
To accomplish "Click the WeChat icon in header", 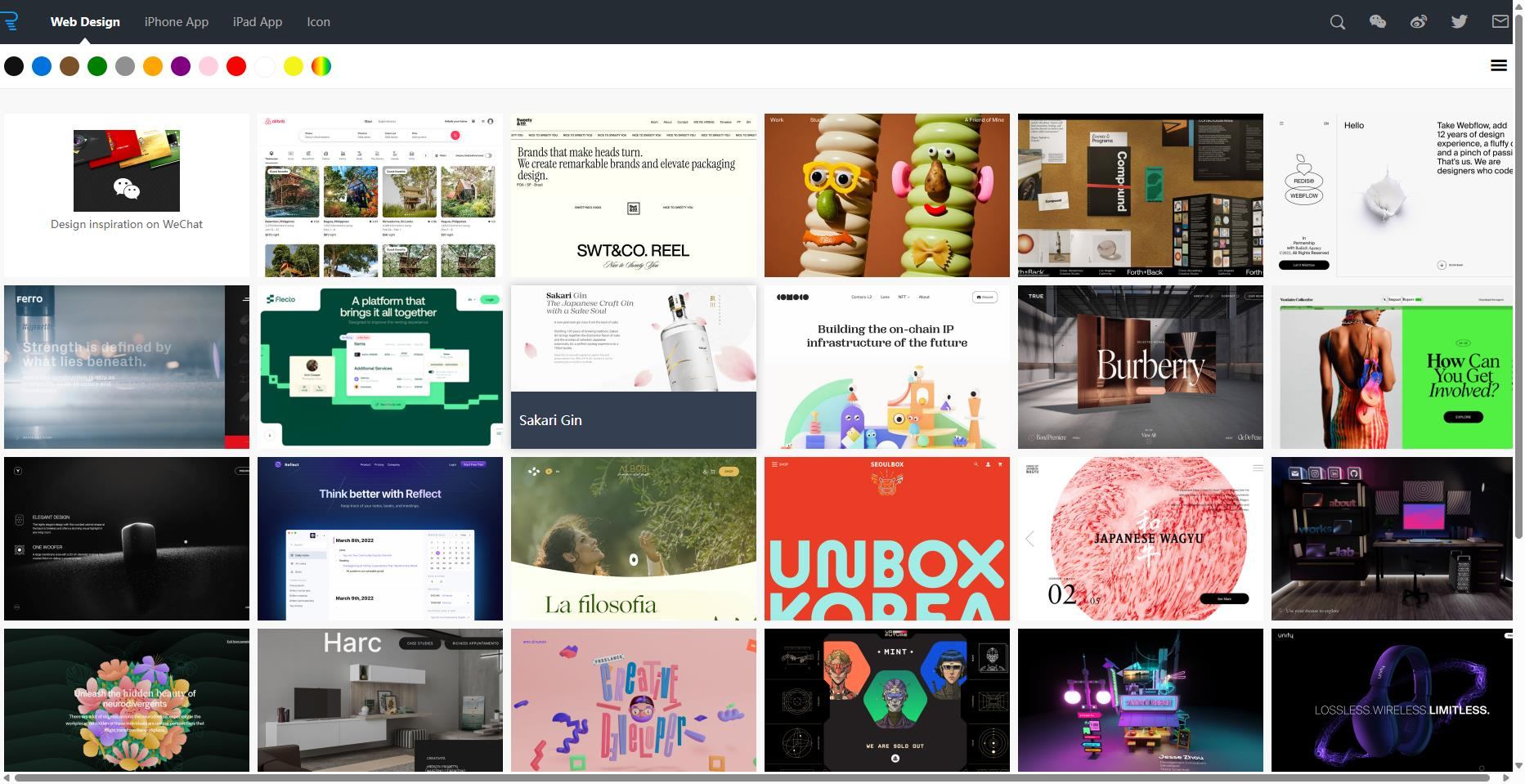I will (x=1378, y=22).
